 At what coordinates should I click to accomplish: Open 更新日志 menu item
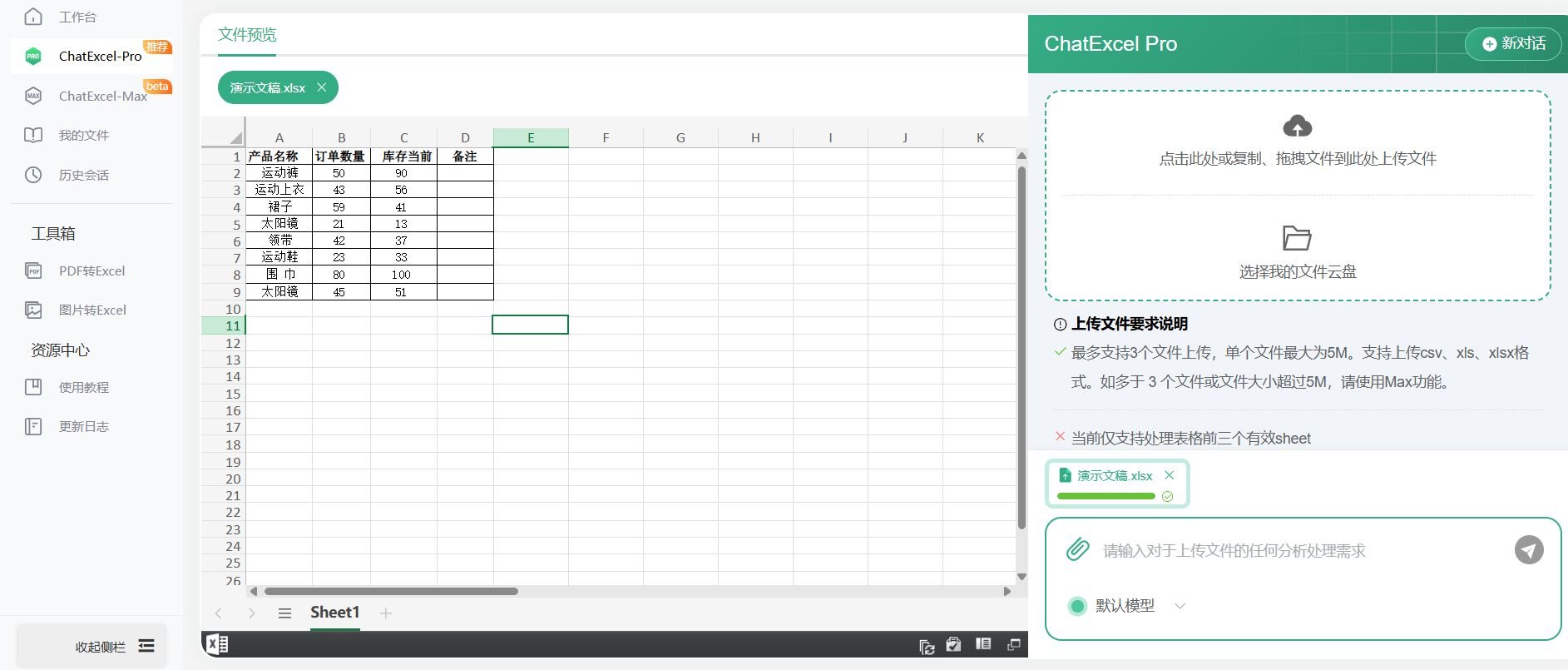point(84,426)
